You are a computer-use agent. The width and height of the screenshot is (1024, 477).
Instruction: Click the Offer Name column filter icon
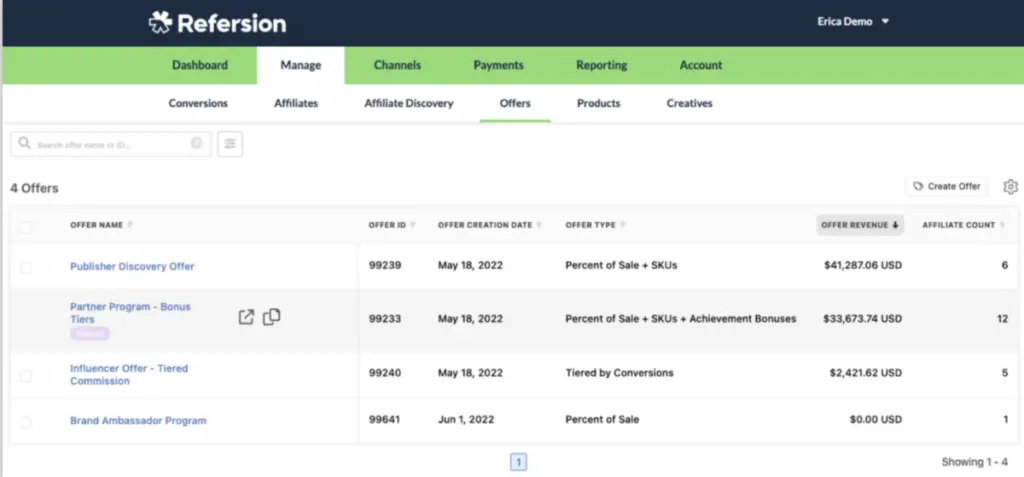pyautogui.click(x=130, y=225)
